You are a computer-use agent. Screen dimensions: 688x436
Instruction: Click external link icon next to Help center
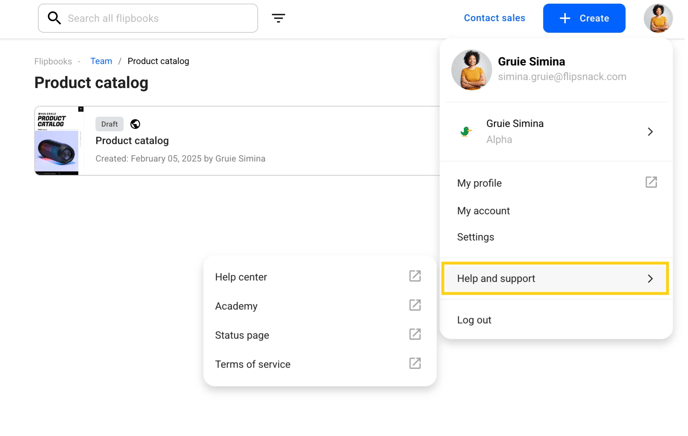click(x=415, y=276)
